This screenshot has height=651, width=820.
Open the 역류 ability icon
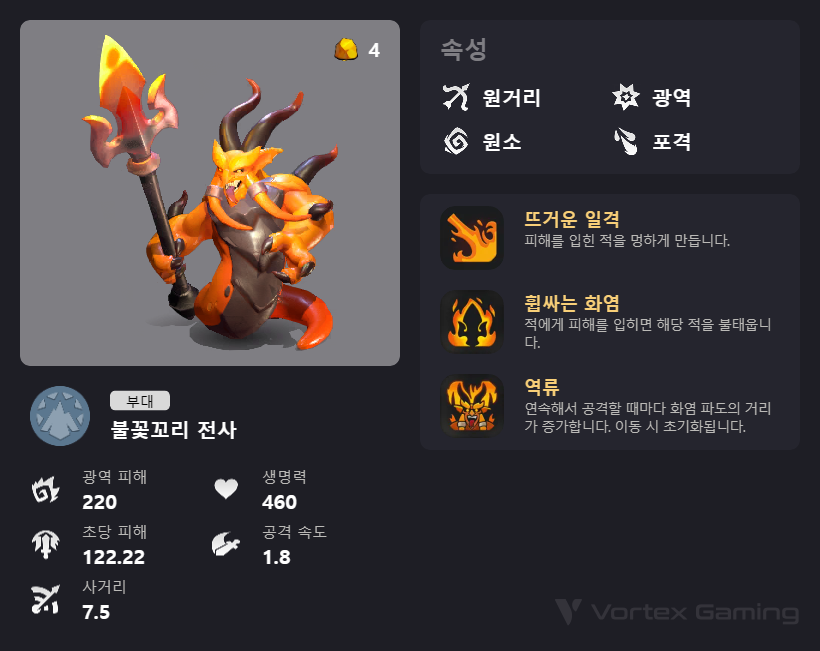coord(472,405)
